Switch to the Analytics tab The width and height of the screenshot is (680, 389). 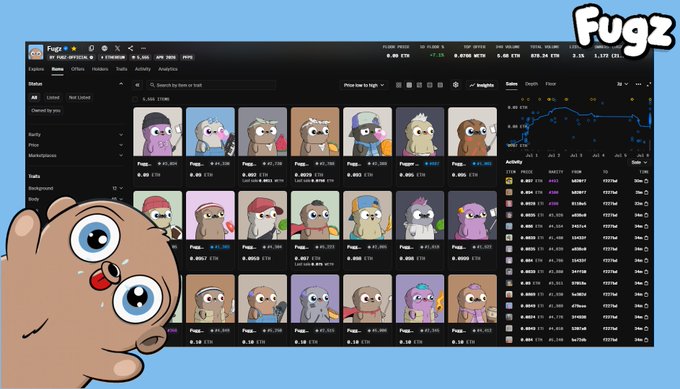(168, 69)
